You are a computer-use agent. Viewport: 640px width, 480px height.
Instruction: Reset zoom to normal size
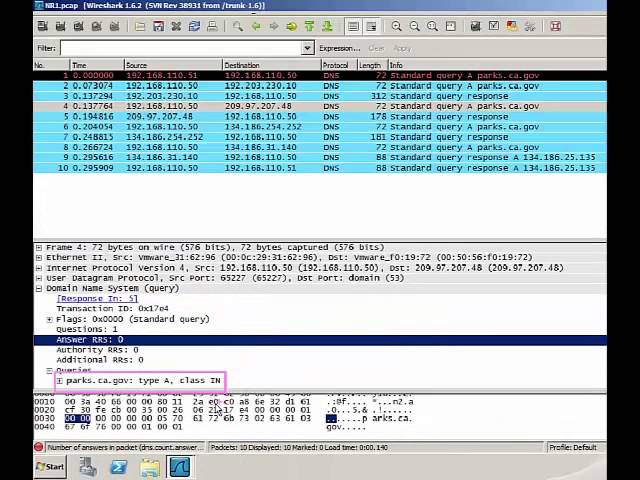coord(433,27)
